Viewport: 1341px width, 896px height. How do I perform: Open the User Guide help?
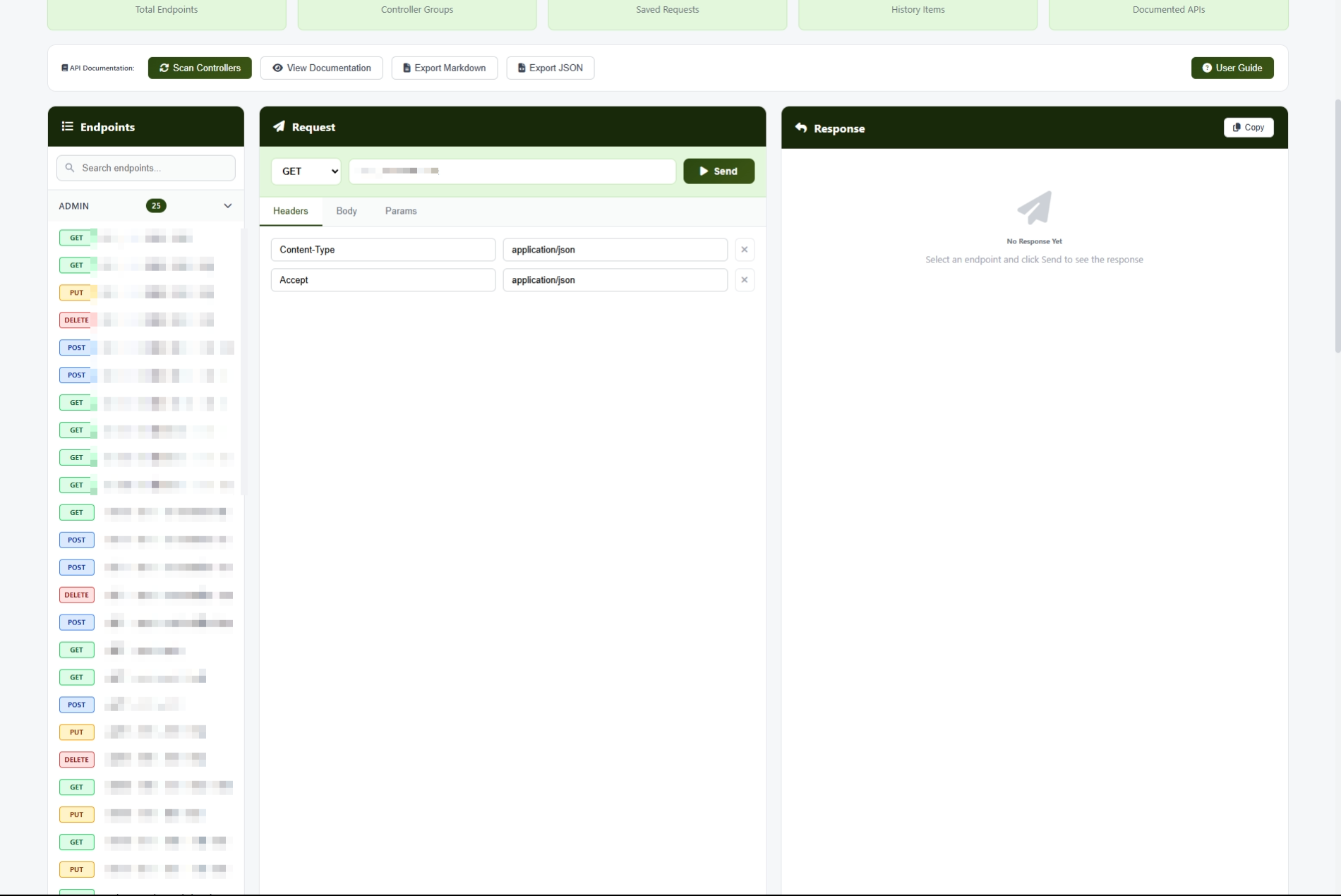1232,68
